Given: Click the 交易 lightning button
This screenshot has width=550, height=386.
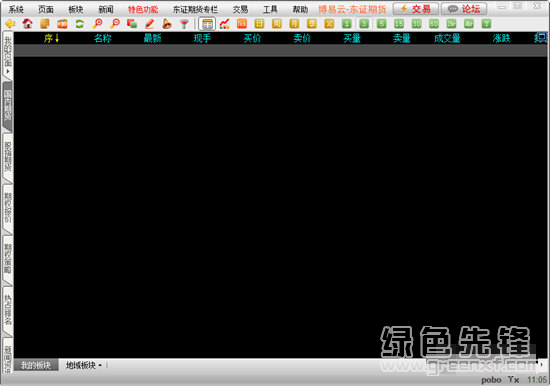Looking at the screenshot, I should (x=416, y=9).
